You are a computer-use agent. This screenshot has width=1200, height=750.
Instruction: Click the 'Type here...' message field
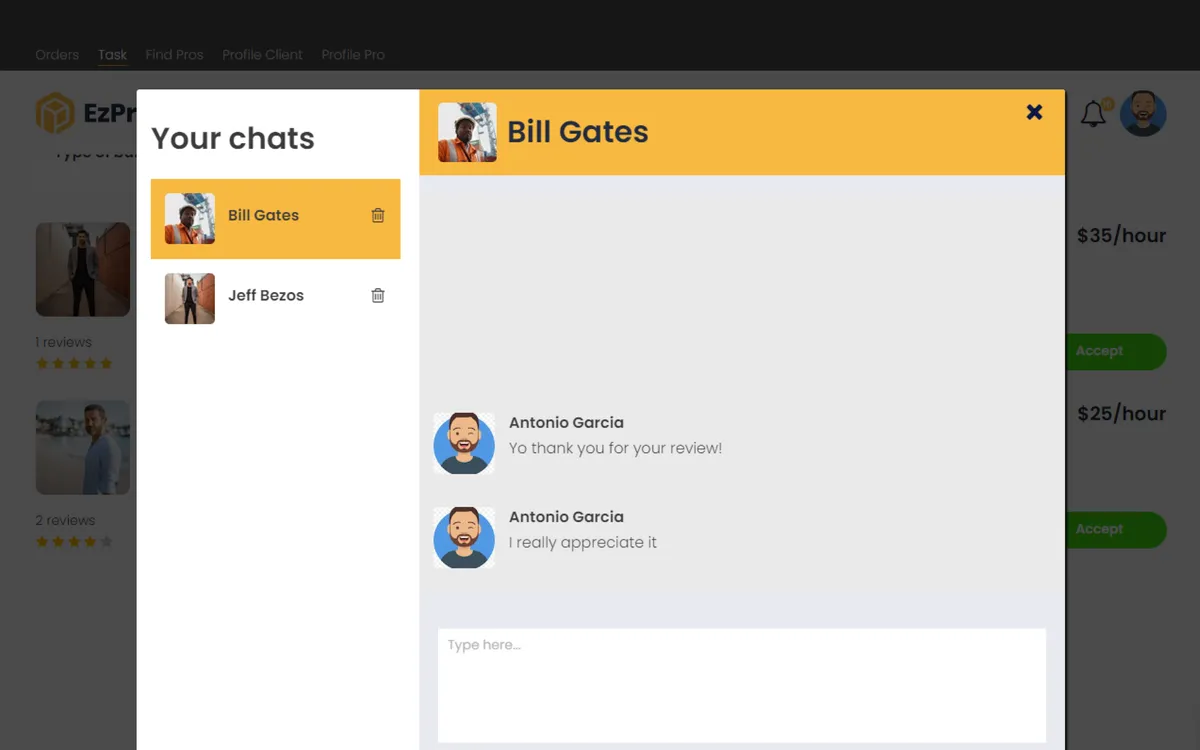click(742, 685)
